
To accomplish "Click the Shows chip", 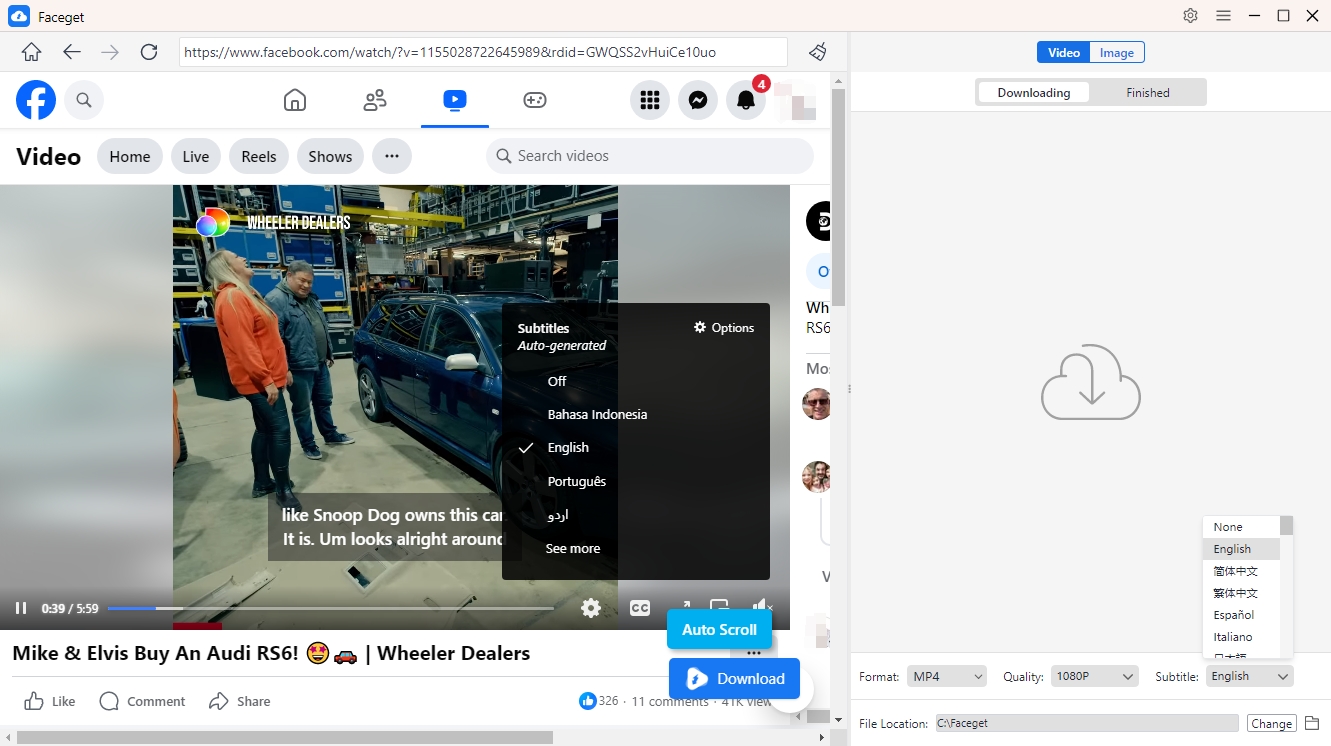I will tap(330, 156).
